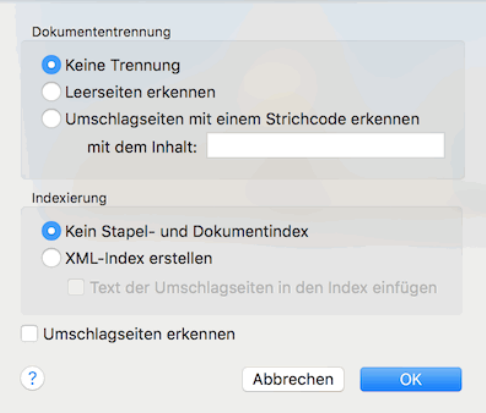The image size is (486, 413).
Task: Click the 'Text der Umschlagseiten in den Index einfügen' text
Action: (263, 288)
